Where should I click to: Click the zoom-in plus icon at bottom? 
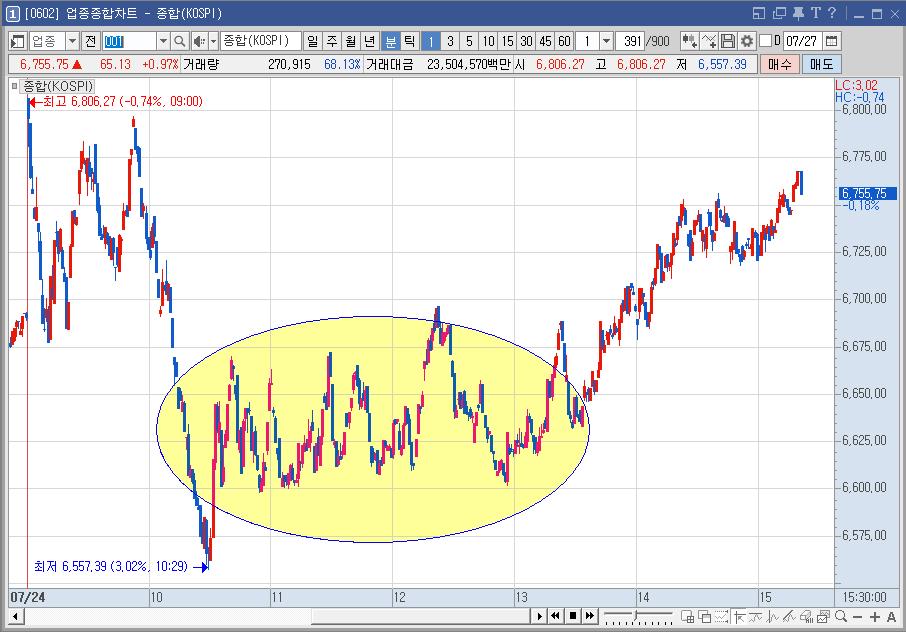coord(875,617)
